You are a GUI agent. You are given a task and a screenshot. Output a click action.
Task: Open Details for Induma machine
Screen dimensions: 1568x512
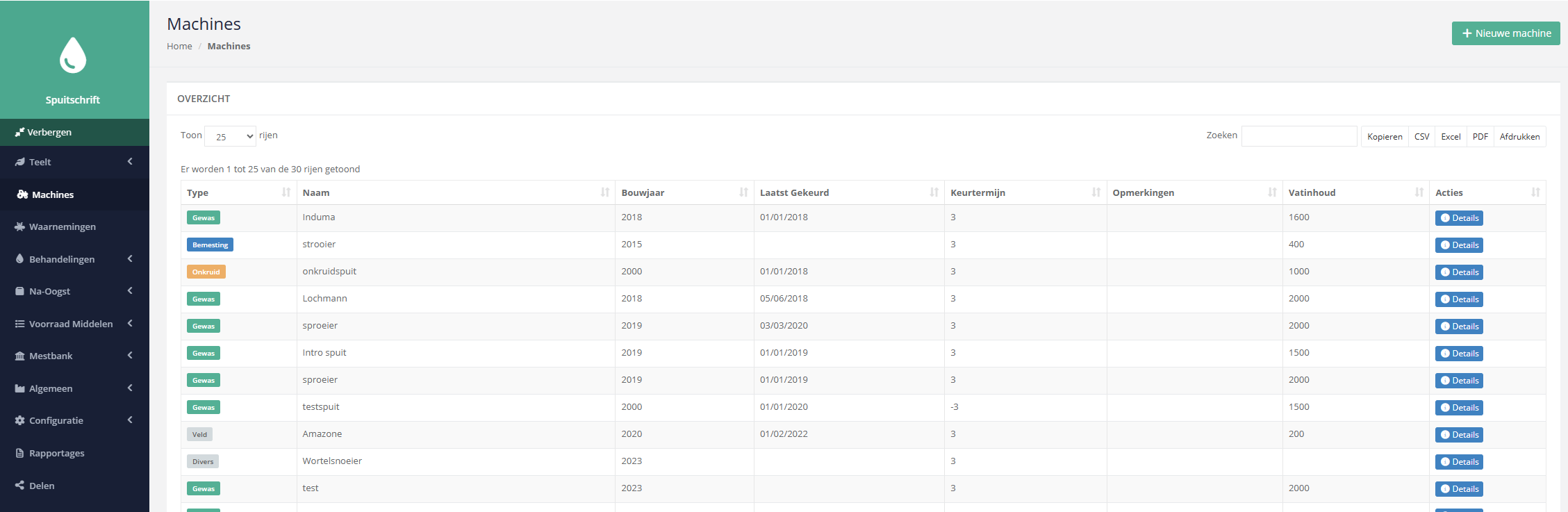(x=1459, y=218)
